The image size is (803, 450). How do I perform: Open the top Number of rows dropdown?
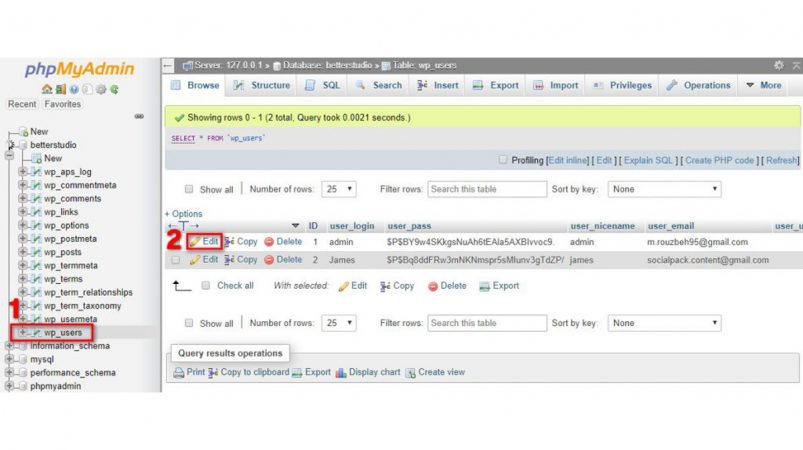click(339, 189)
